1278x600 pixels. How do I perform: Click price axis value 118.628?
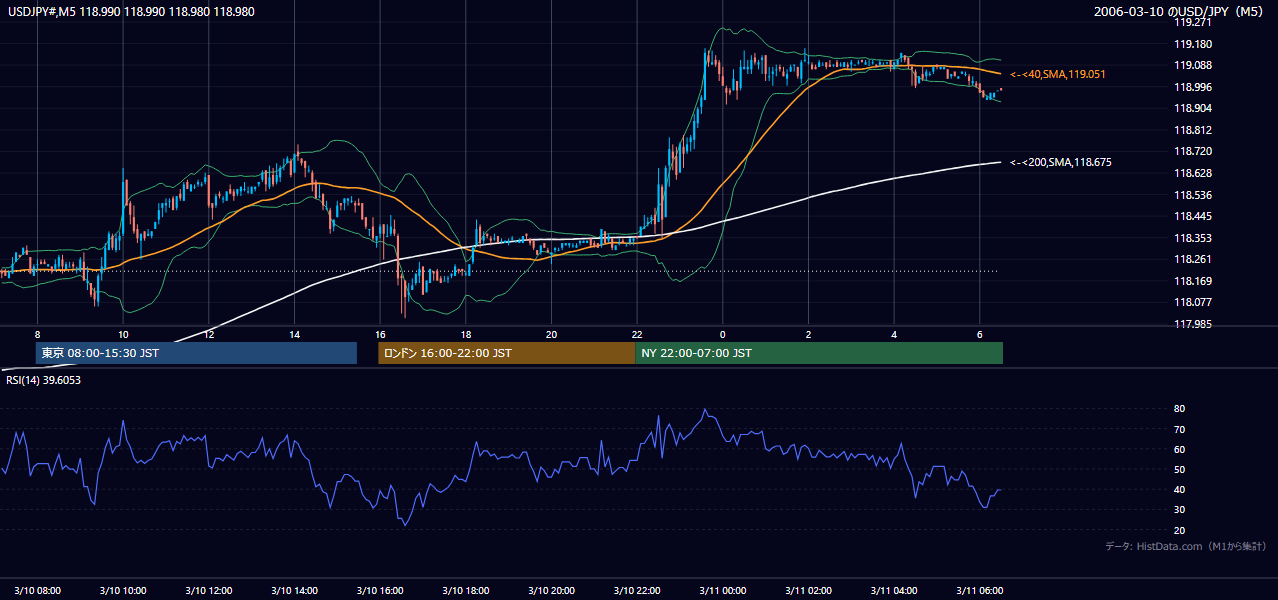coord(1194,173)
